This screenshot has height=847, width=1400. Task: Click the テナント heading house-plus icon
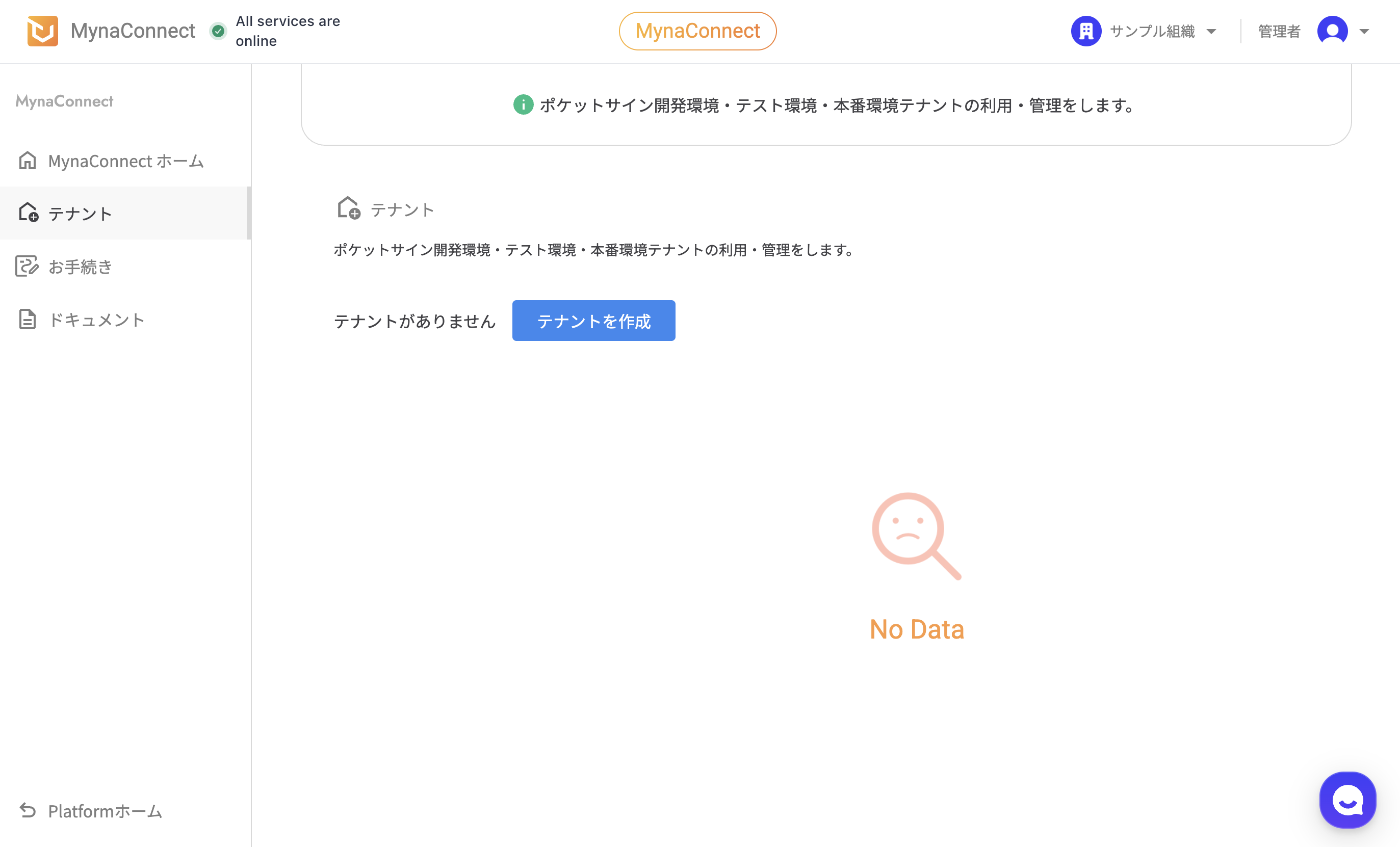tap(348, 208)
